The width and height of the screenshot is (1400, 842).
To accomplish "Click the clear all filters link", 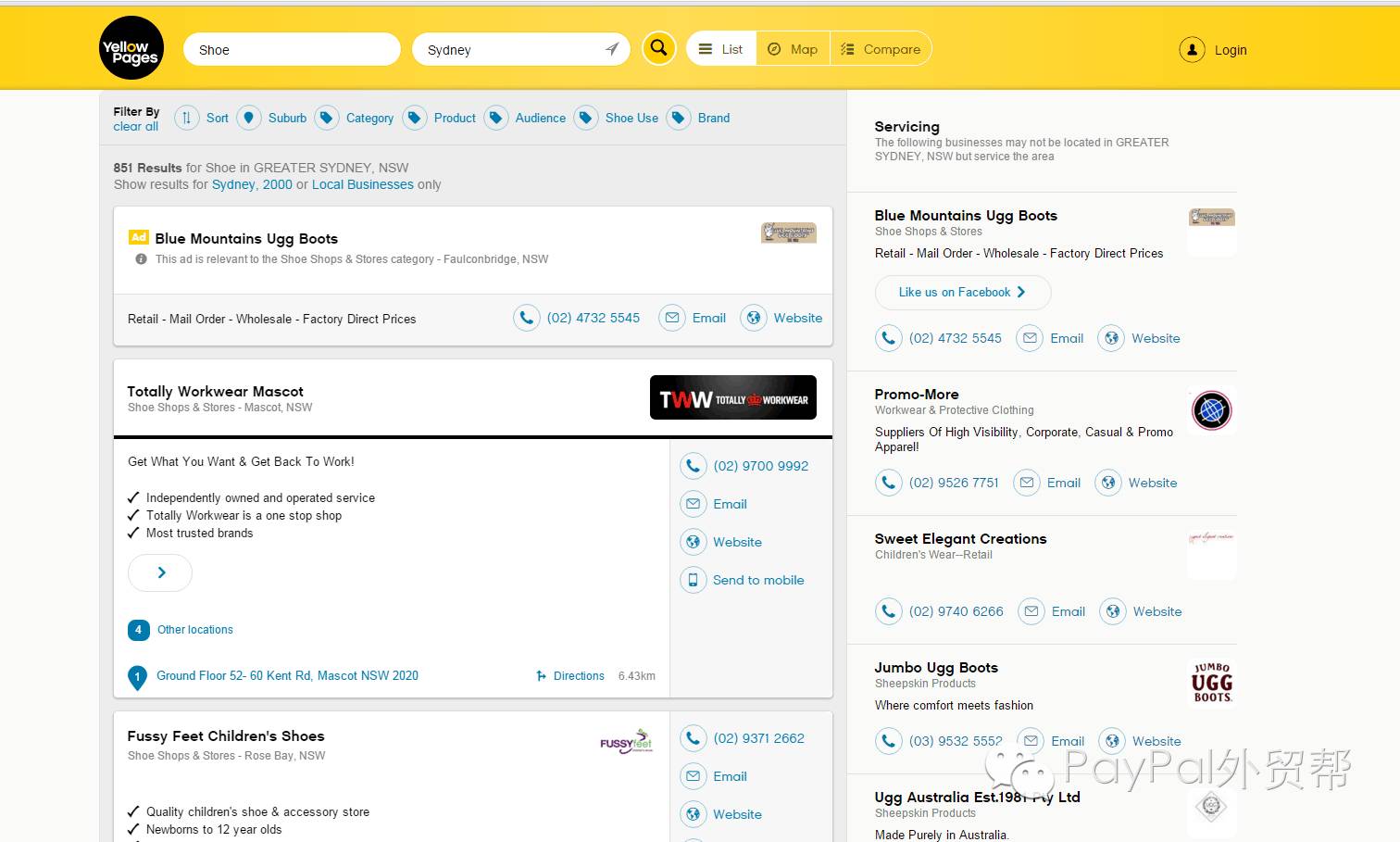I will coord(135,127).
